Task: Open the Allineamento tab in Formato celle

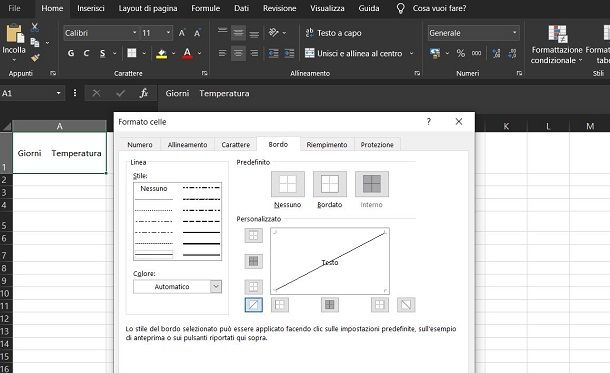Action: (188, 145)
